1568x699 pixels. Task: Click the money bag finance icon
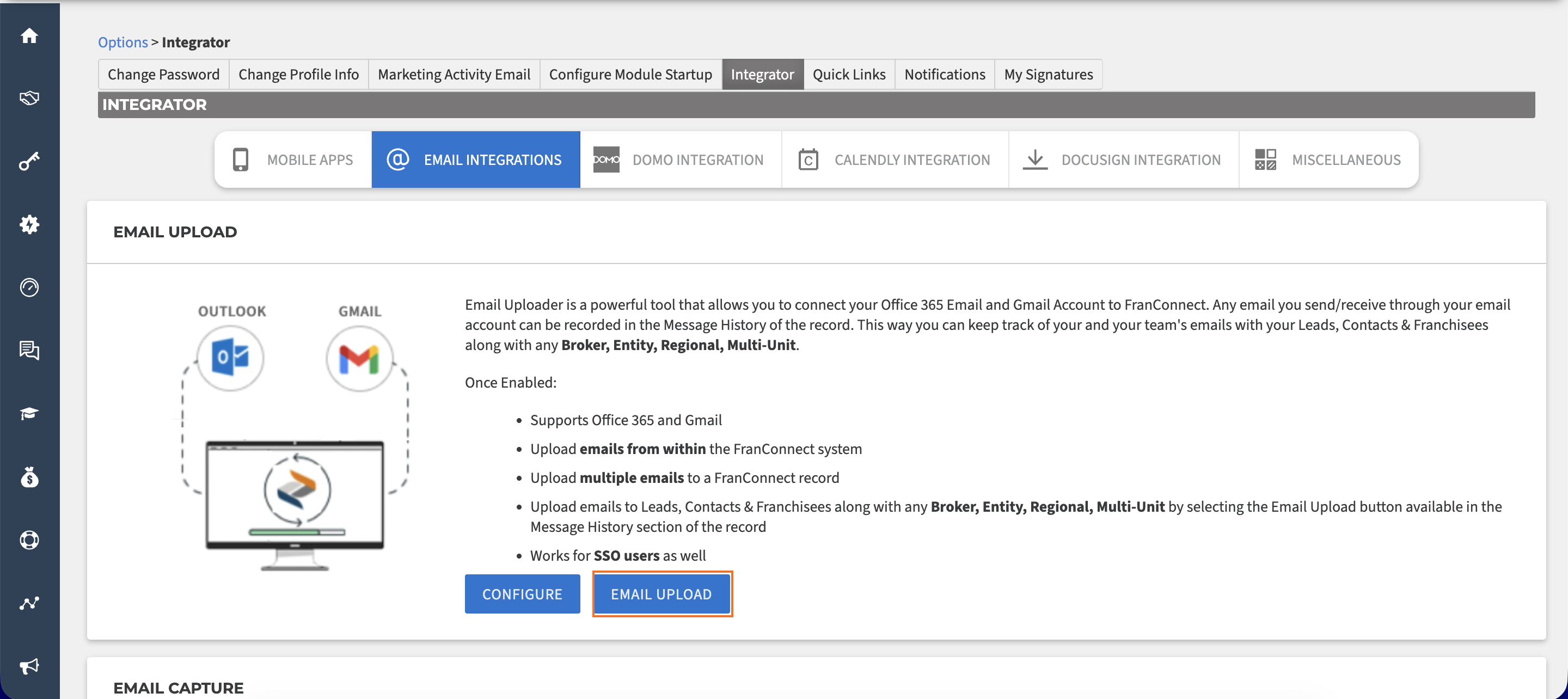pyautogui.click(x=29, y=477)
